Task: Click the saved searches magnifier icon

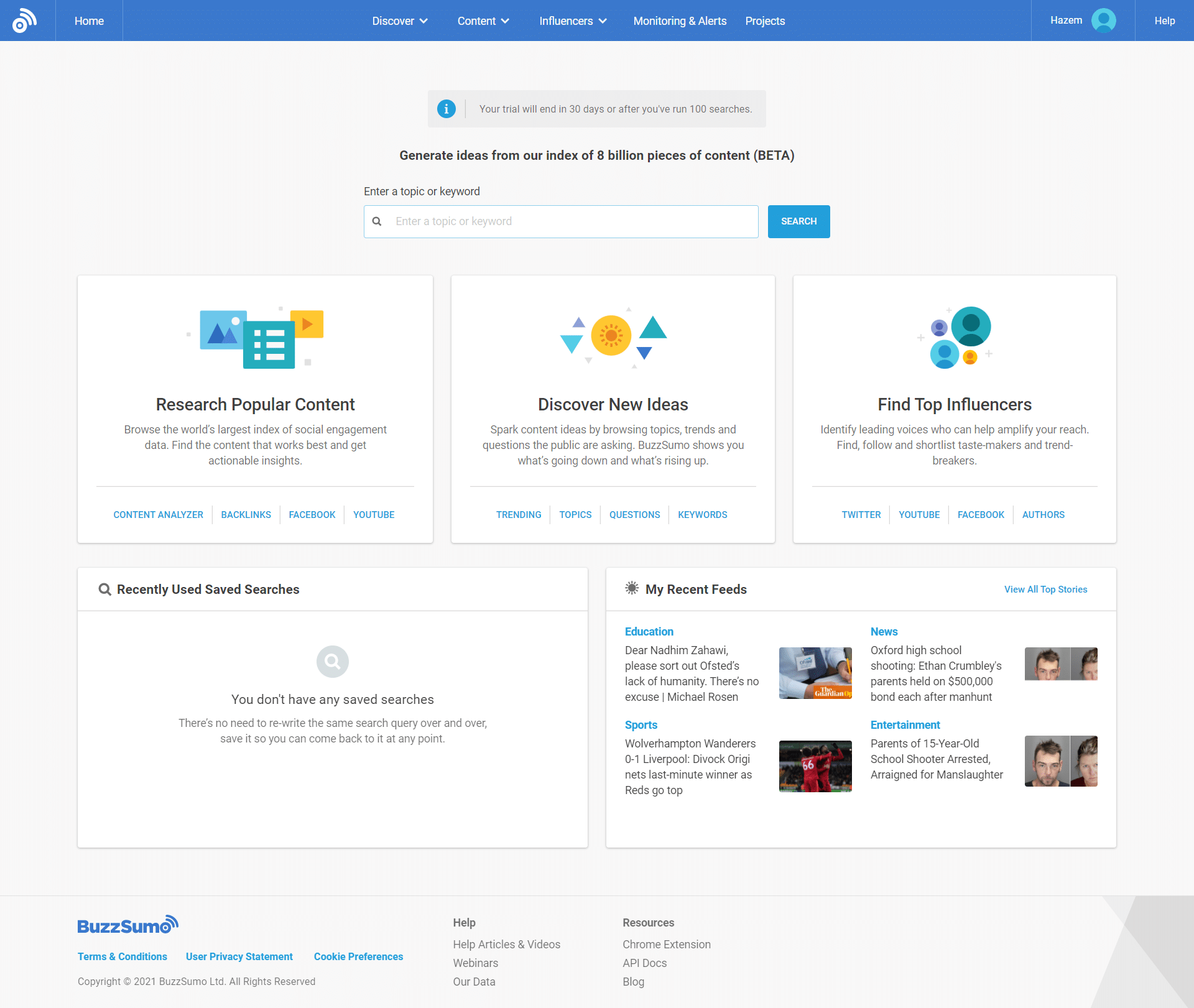Action: pos(333,661)
